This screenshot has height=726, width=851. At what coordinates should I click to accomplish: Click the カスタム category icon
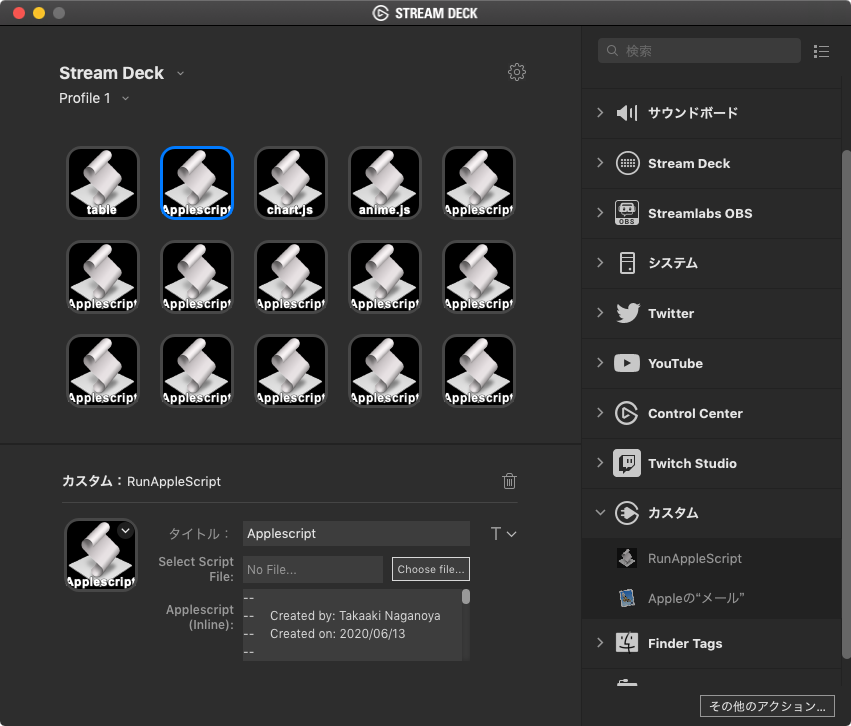point(627,513)
